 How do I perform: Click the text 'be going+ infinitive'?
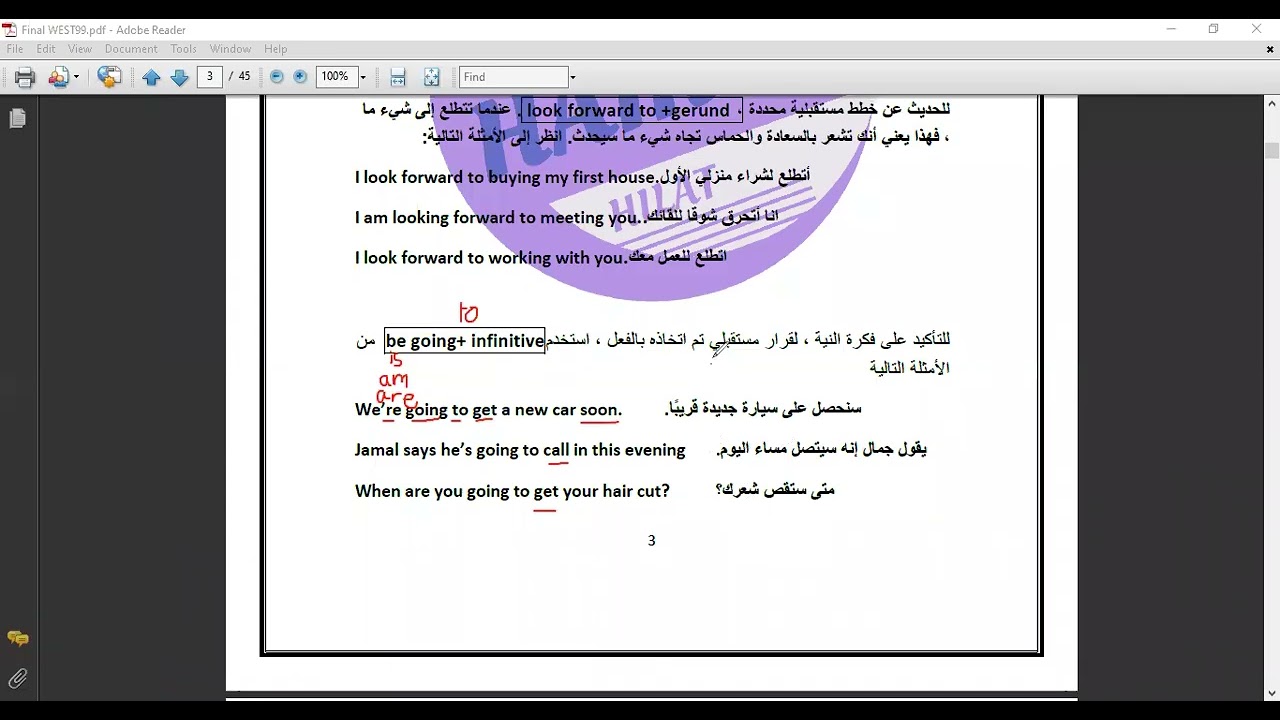tap(465, 341)
